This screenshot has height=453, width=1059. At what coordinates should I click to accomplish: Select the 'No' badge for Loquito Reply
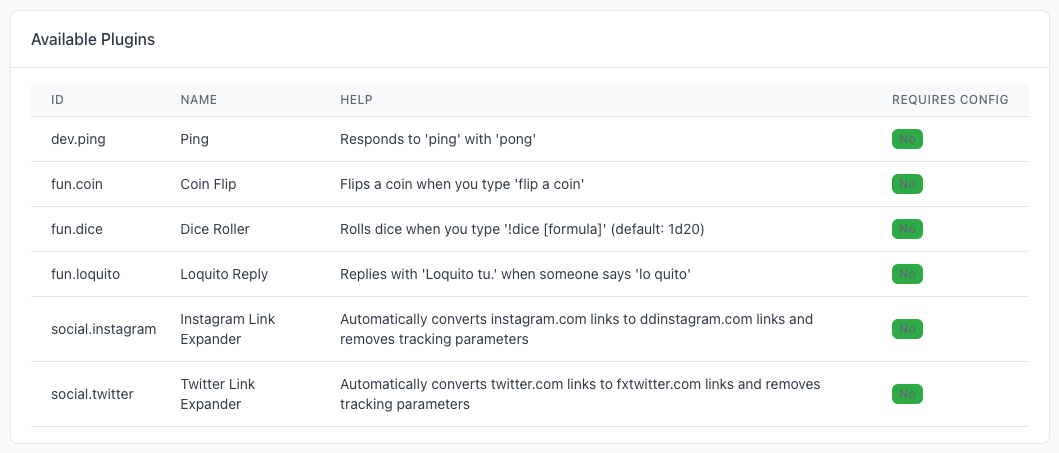907,274
